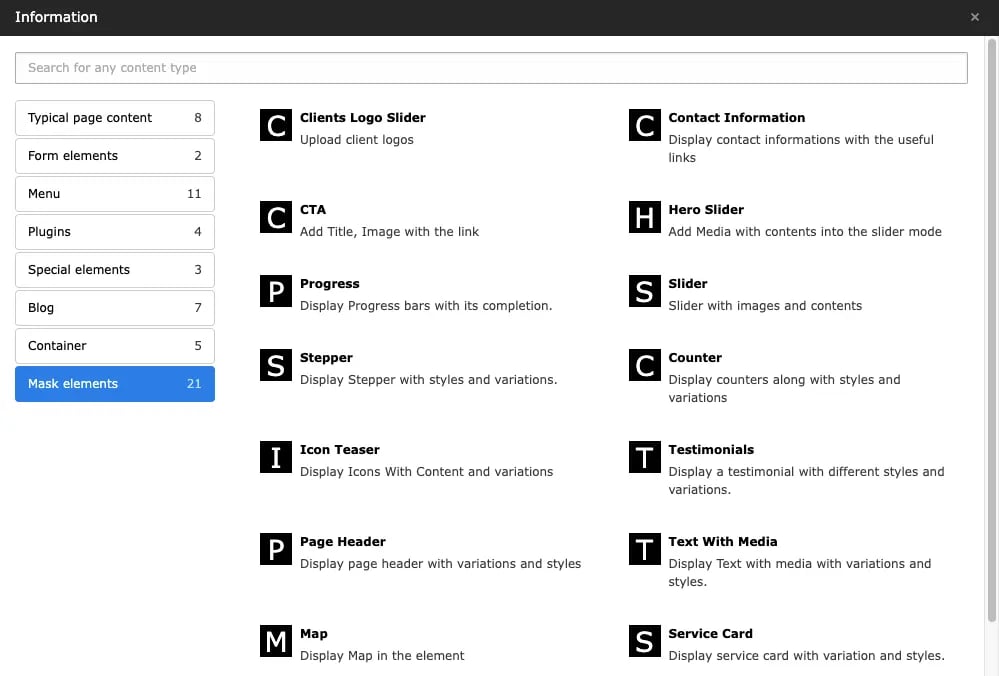Click the Contact Information 'C' icon
Screen dimensions: 999x676
click(645, 125)
